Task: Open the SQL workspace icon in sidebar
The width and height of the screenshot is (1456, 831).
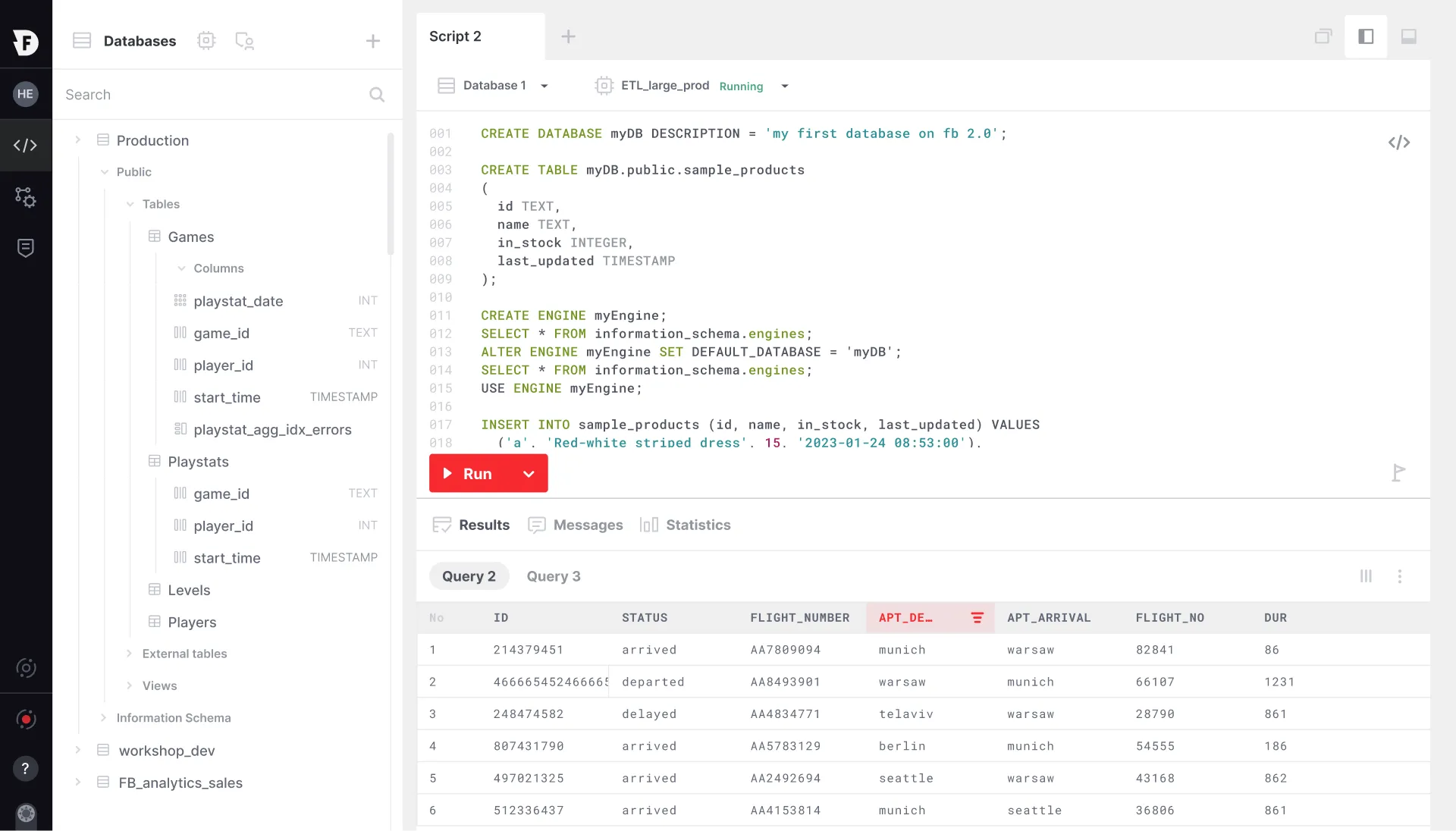Action: [25, 145]
